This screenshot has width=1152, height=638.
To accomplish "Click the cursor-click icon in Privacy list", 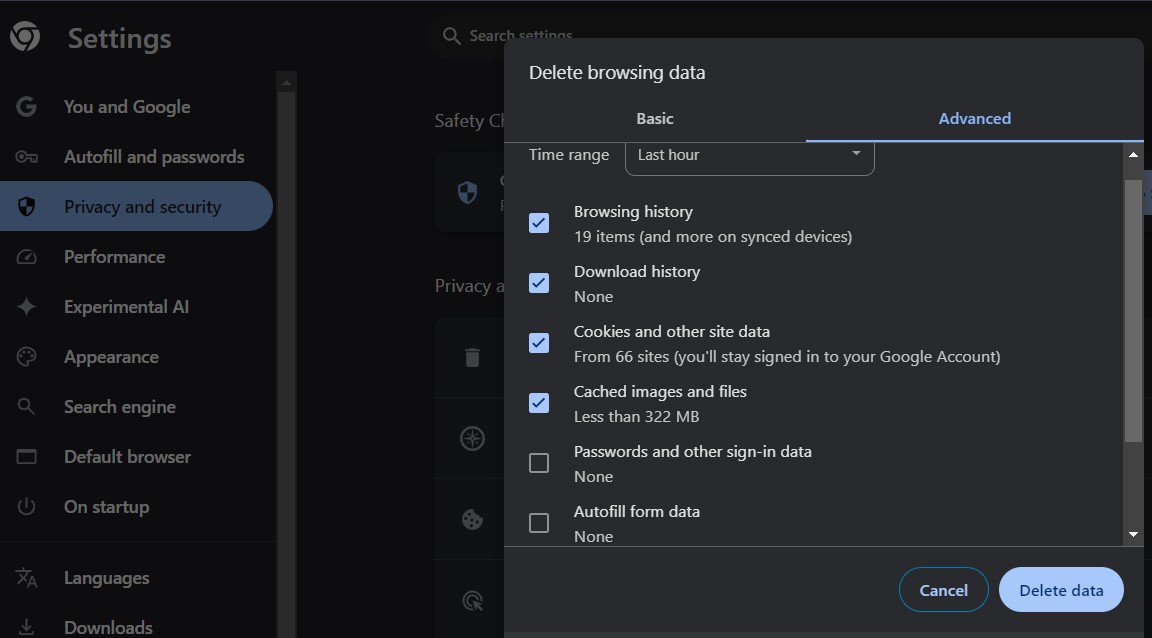I will [472, 601].
